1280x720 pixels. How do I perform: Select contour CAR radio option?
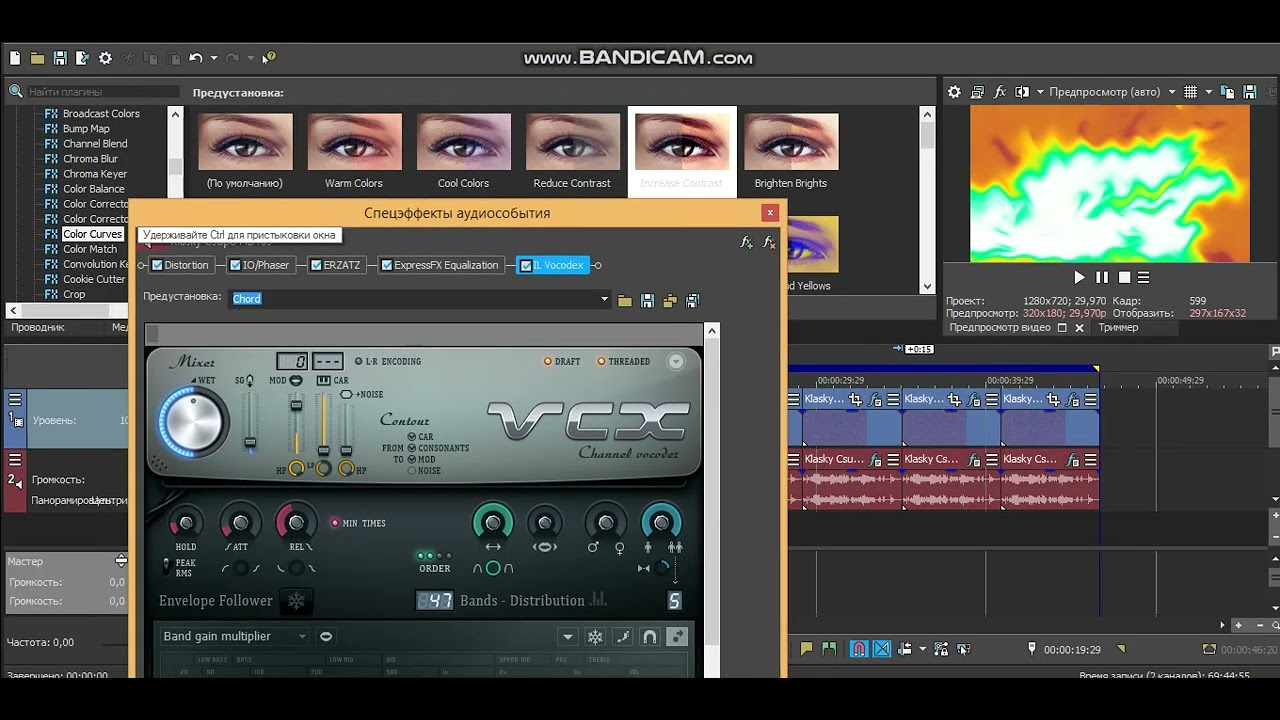(x=412, y=437)
